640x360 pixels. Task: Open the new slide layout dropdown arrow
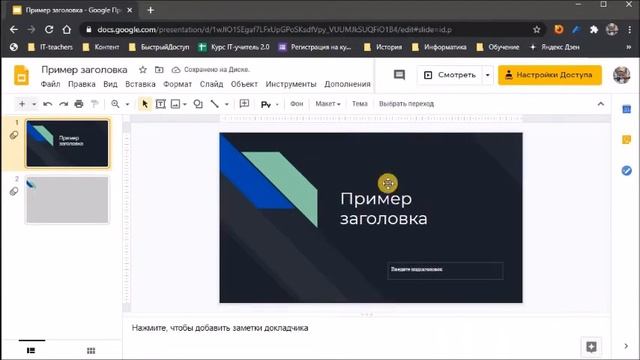34,104
